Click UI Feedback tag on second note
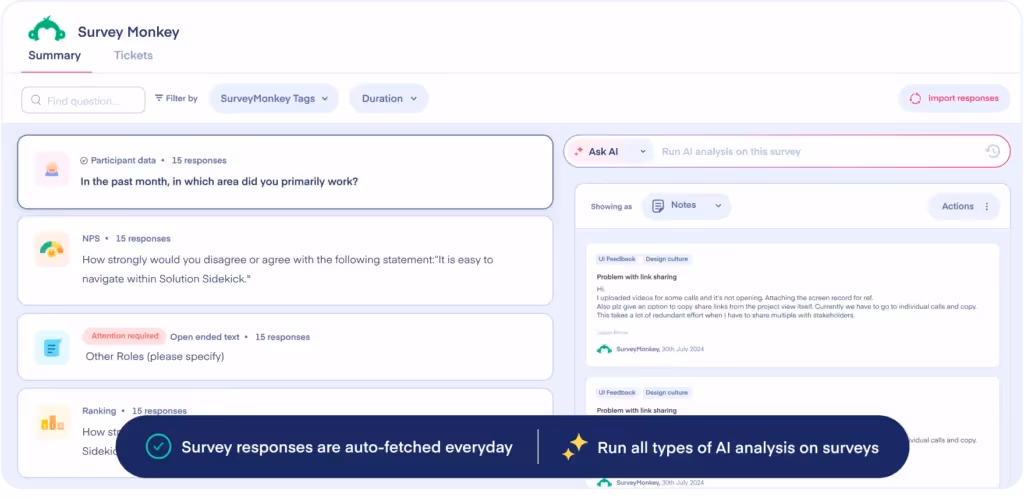Viewport: 1024px width, 499px height. (616, 393)
